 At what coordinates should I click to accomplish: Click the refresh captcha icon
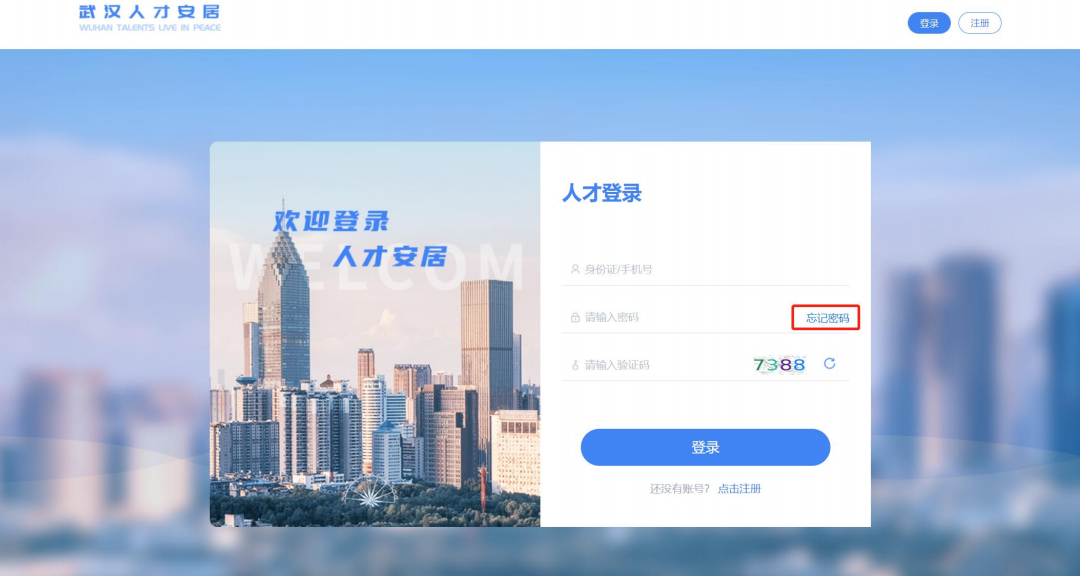[829, 364]
